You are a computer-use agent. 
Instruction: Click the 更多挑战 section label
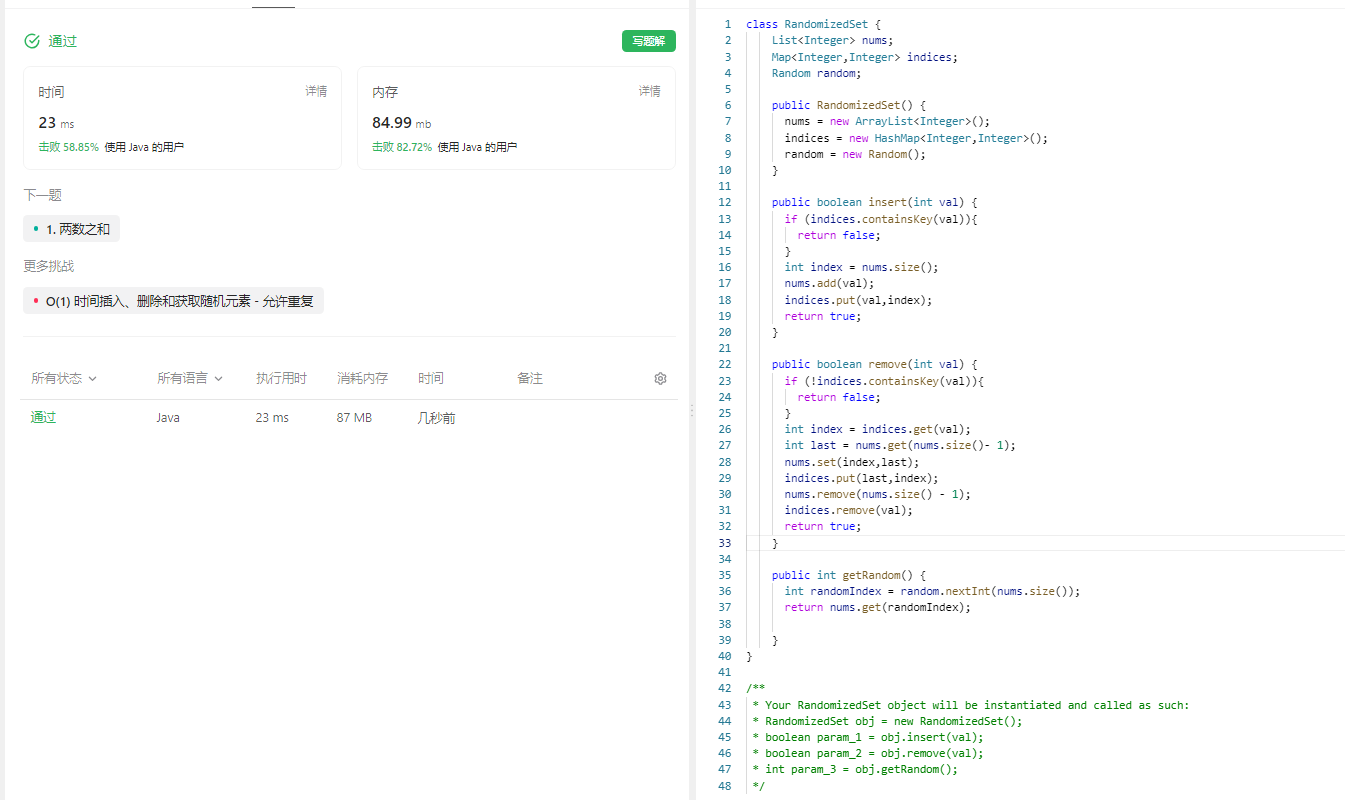49,266
